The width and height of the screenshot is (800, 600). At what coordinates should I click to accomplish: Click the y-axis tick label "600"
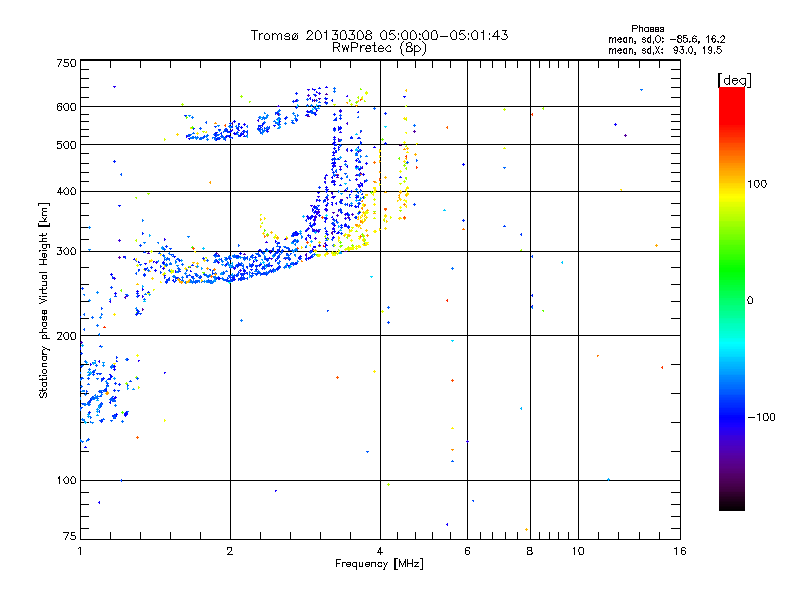coord(66,107)
